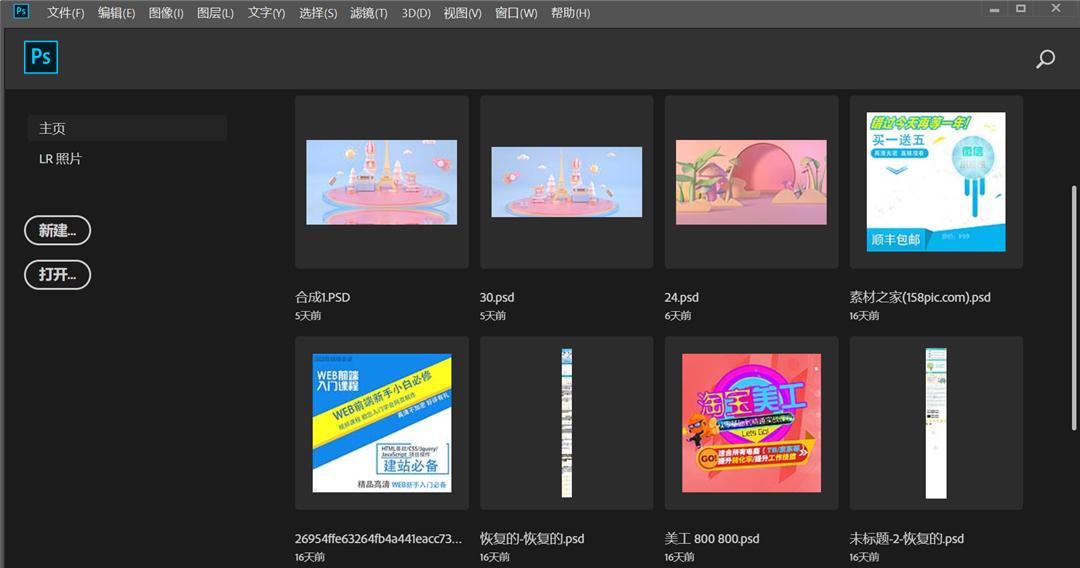
Task: Open the 恢复的-恢复的.psd thumbnail
Action: (x=566, y=423)
